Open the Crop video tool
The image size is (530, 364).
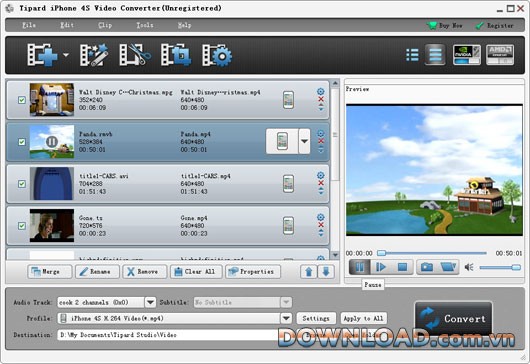(176, 54)
